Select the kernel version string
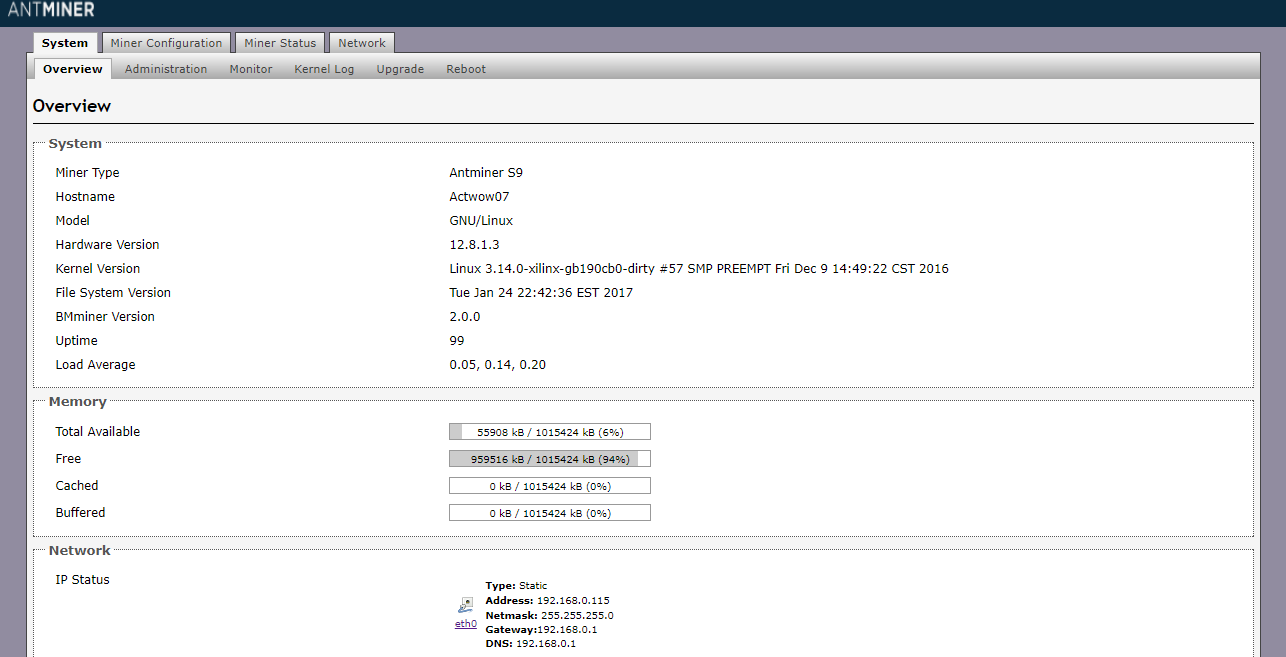The width and height of the screenshot is (1286, 657). click(699, 269)
